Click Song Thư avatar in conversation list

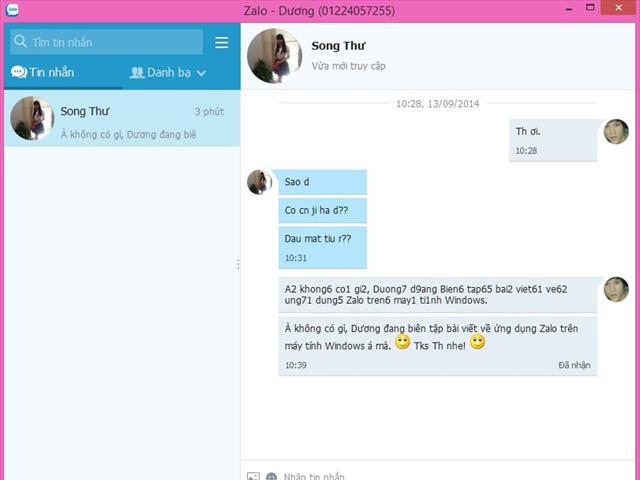(x=32, y=118)
